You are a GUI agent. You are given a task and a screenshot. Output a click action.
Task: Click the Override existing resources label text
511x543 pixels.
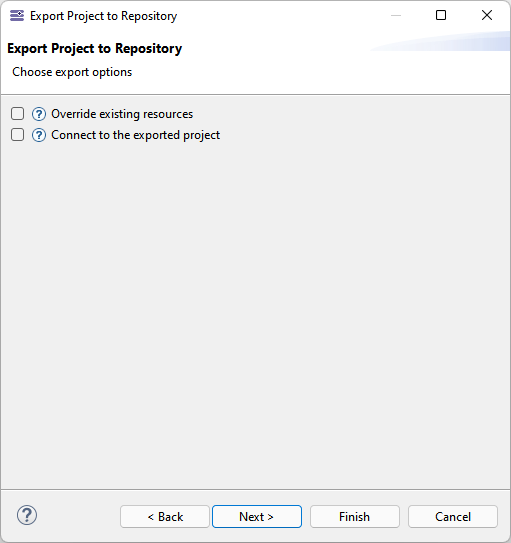122,114
